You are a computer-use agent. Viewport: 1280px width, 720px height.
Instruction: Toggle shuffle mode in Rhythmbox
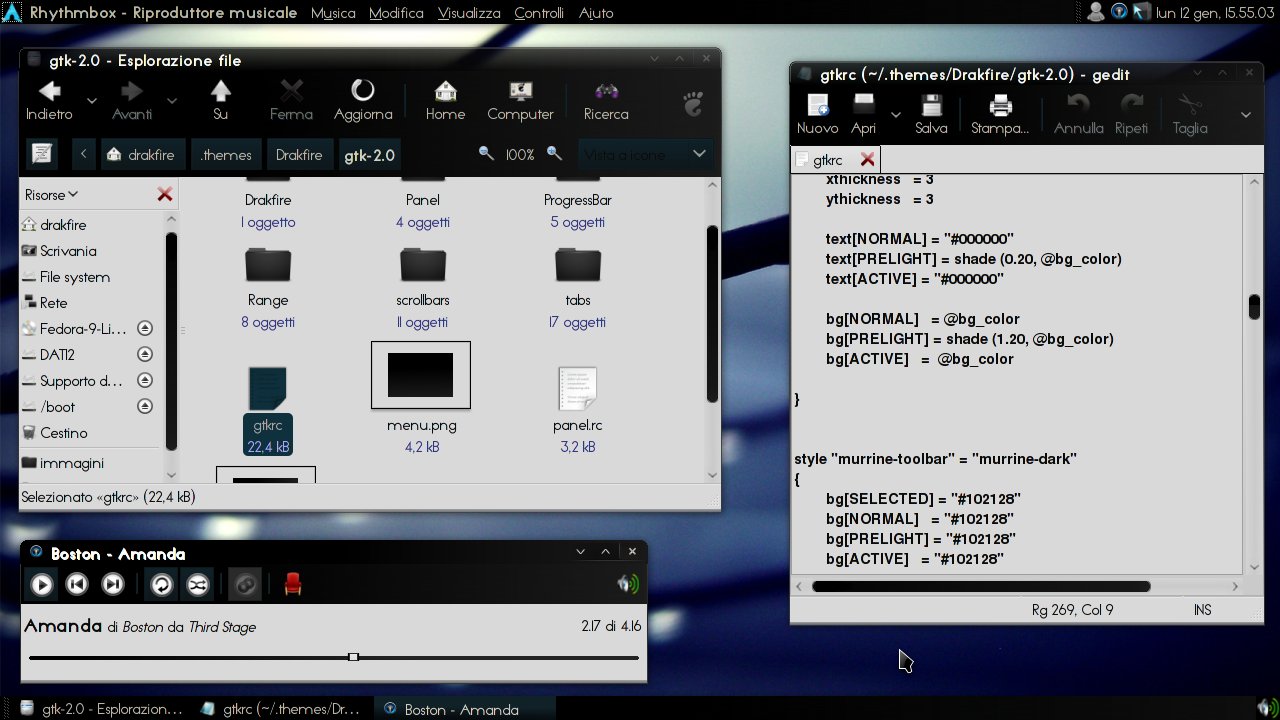[198, 585]
